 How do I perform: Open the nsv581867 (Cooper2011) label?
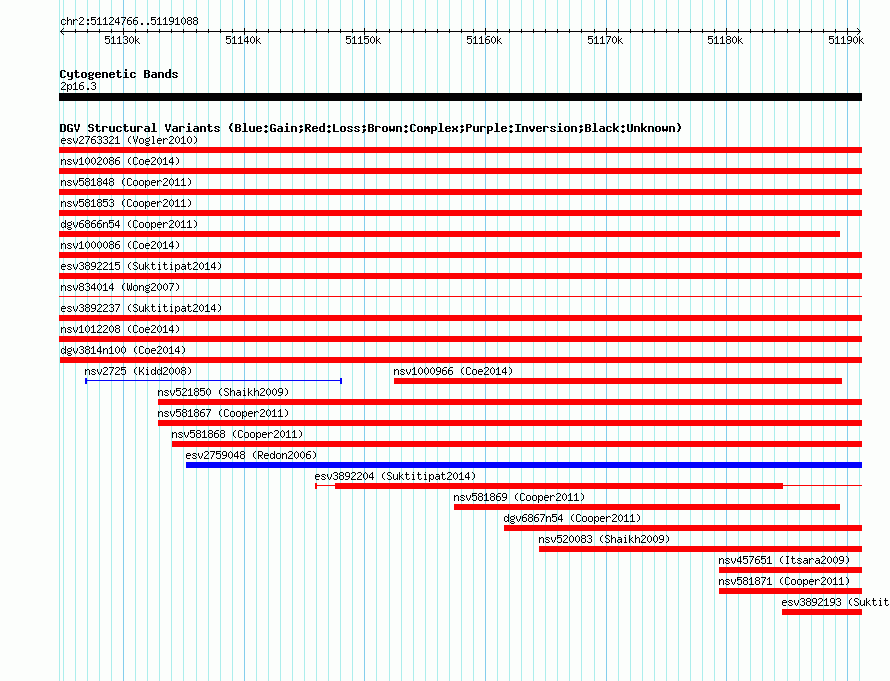223,413
